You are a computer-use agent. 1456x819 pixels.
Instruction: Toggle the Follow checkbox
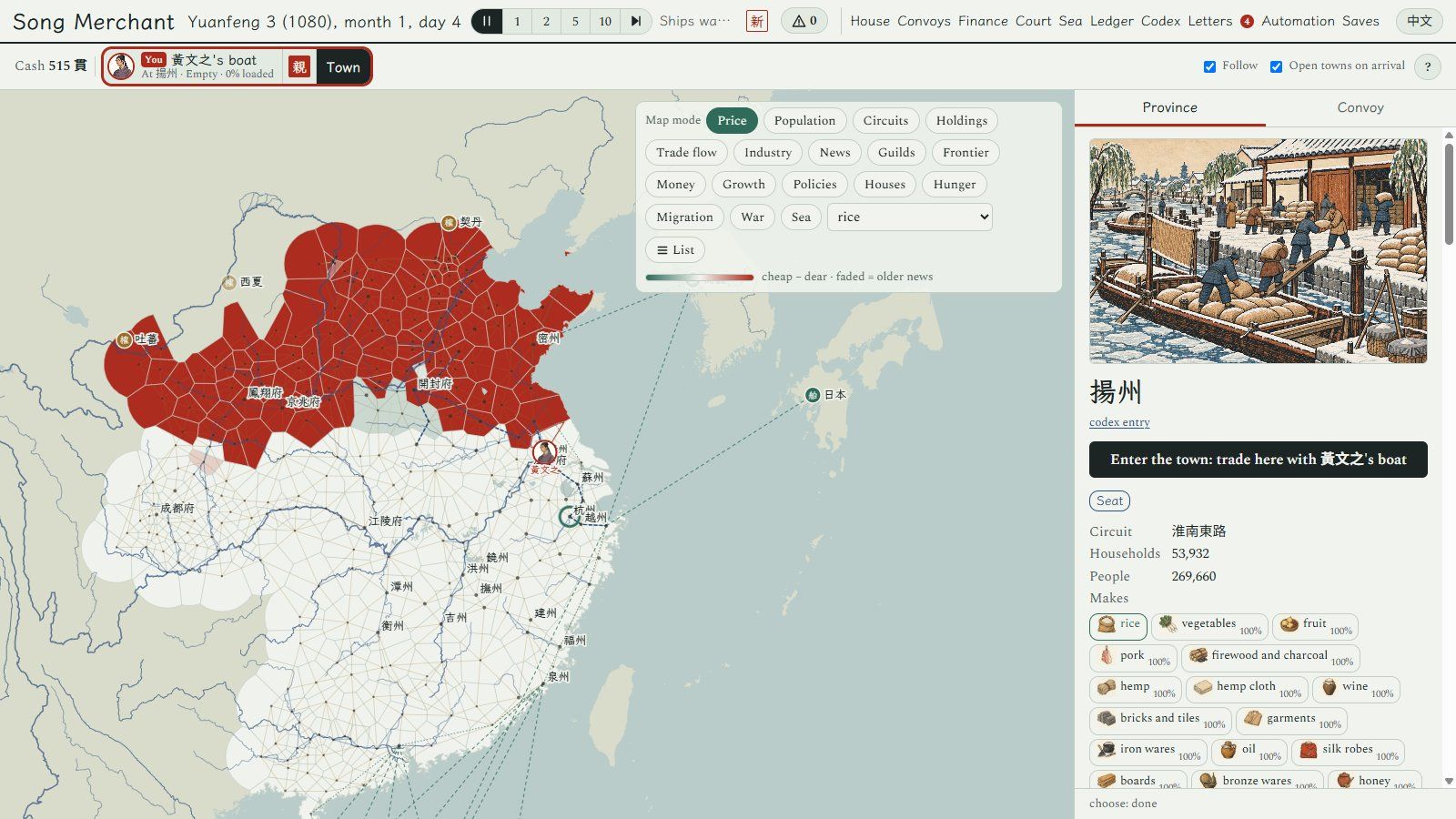click(1209, 66)
